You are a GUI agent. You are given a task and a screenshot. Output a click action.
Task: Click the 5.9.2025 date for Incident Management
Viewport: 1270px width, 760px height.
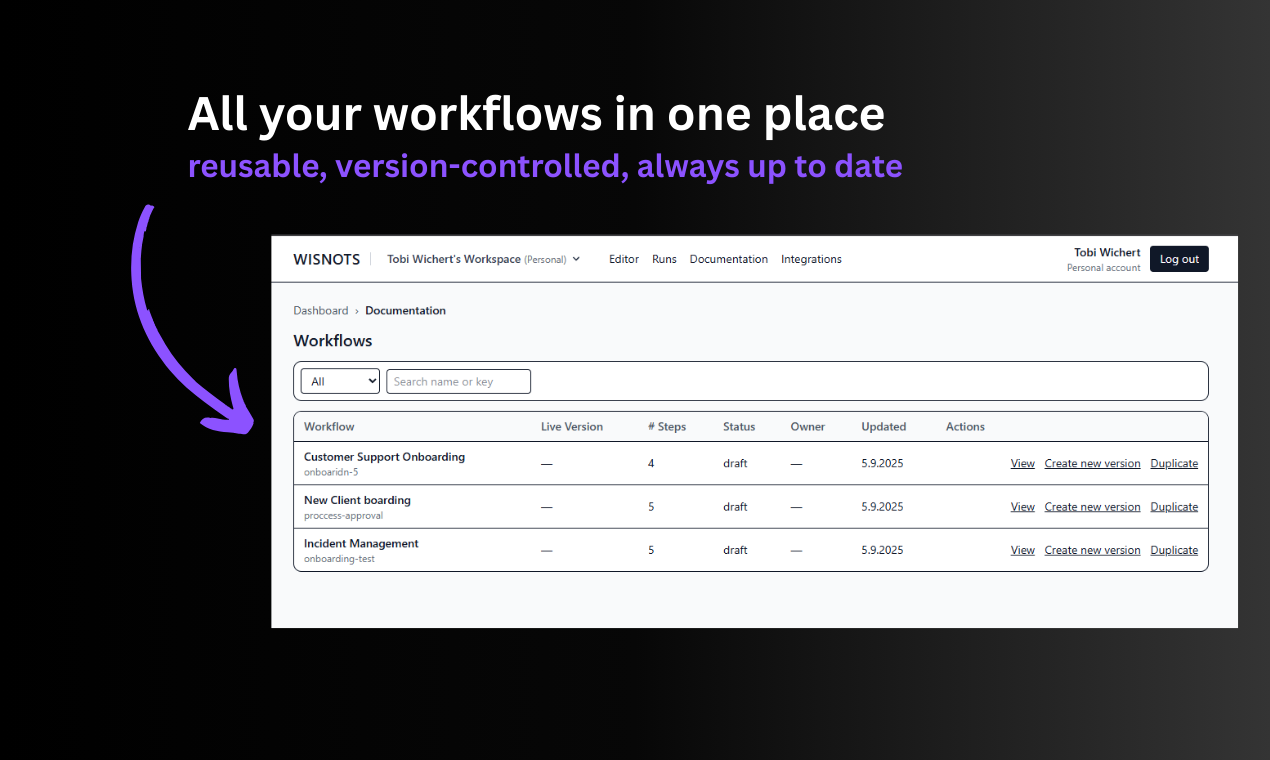882,550
